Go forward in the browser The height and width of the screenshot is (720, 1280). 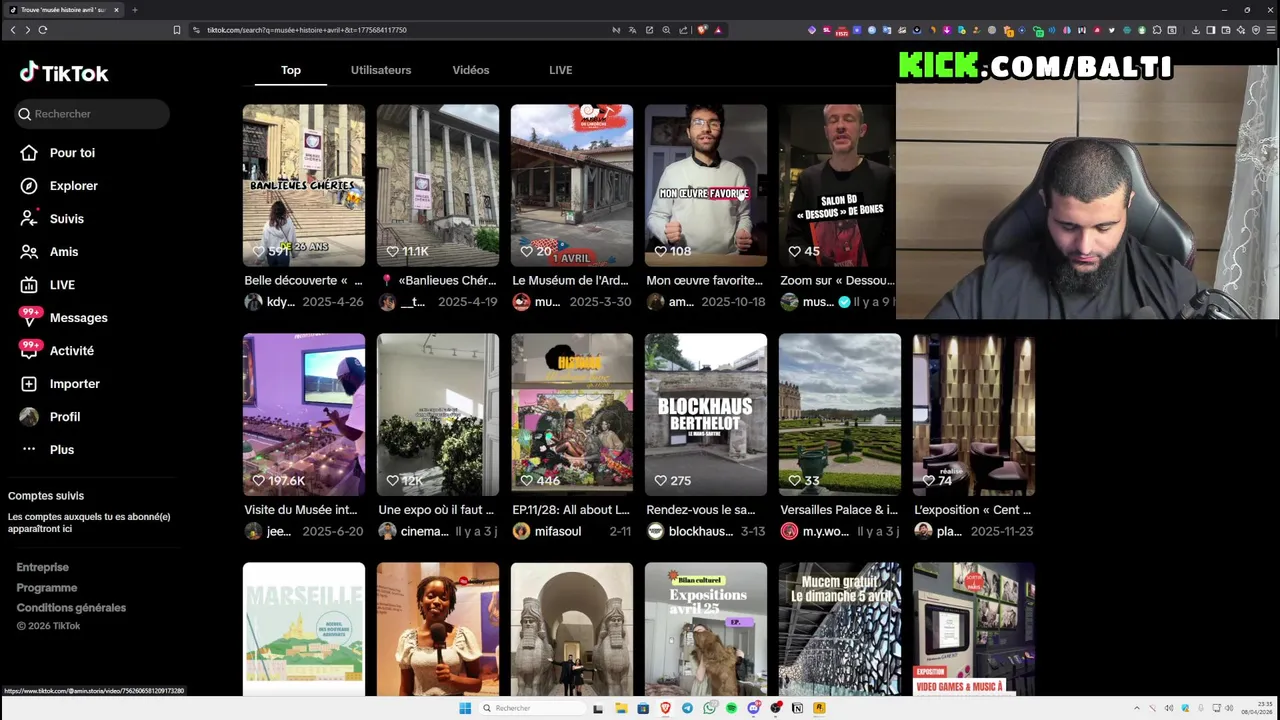pyautogui.click(x=27, y=30)
